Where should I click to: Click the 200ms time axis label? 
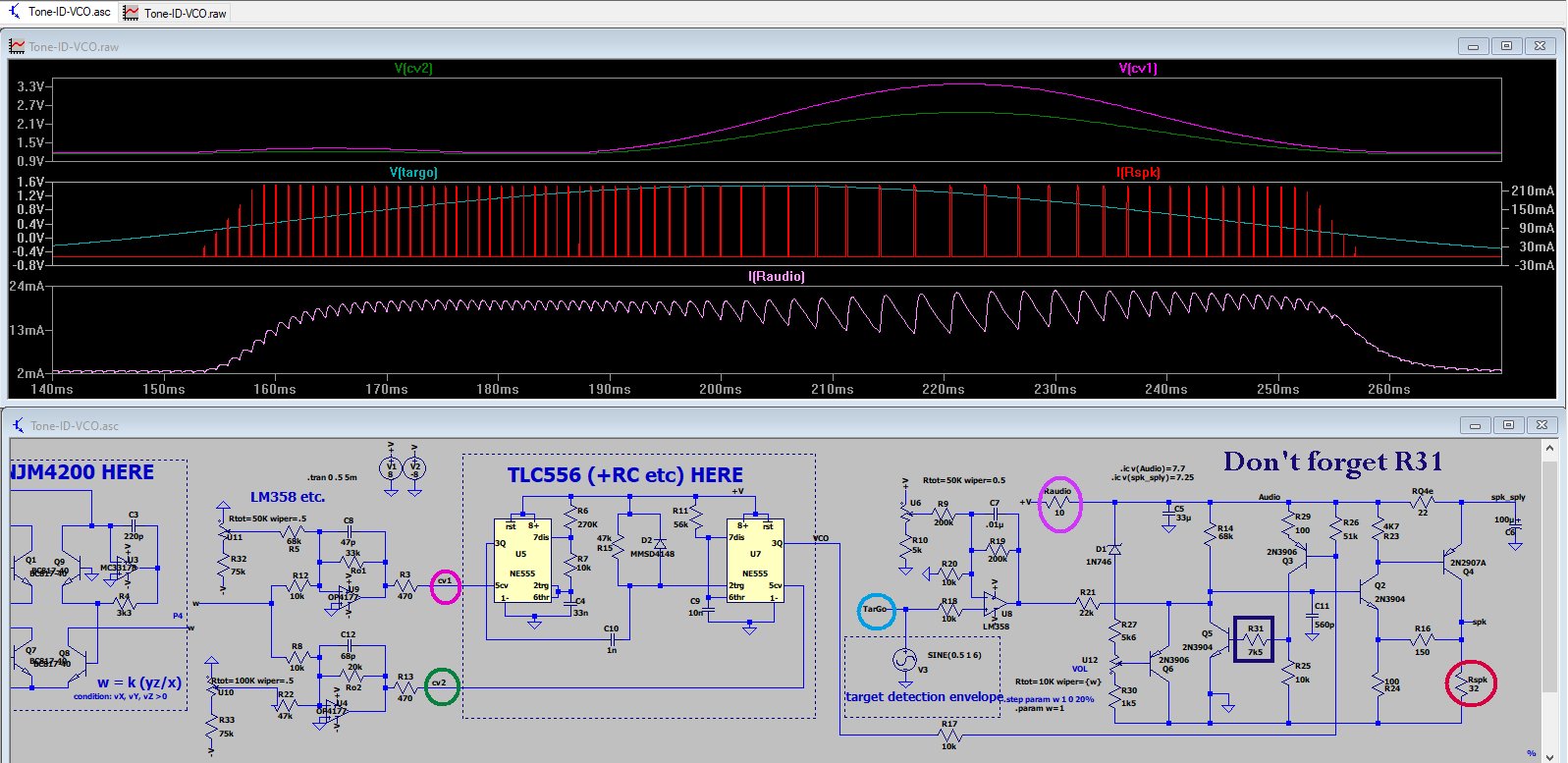click(x=721, y=390)
